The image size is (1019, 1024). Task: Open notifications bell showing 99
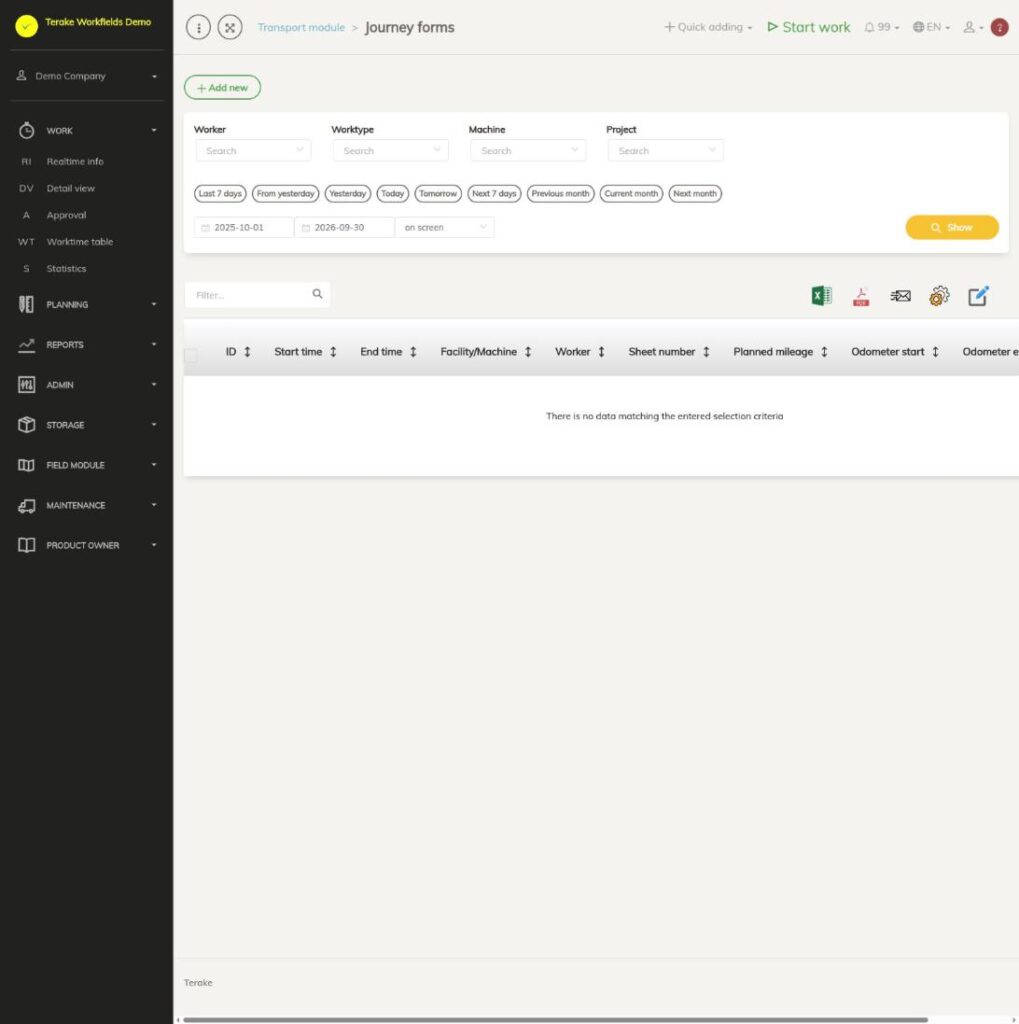pos(881,27)
